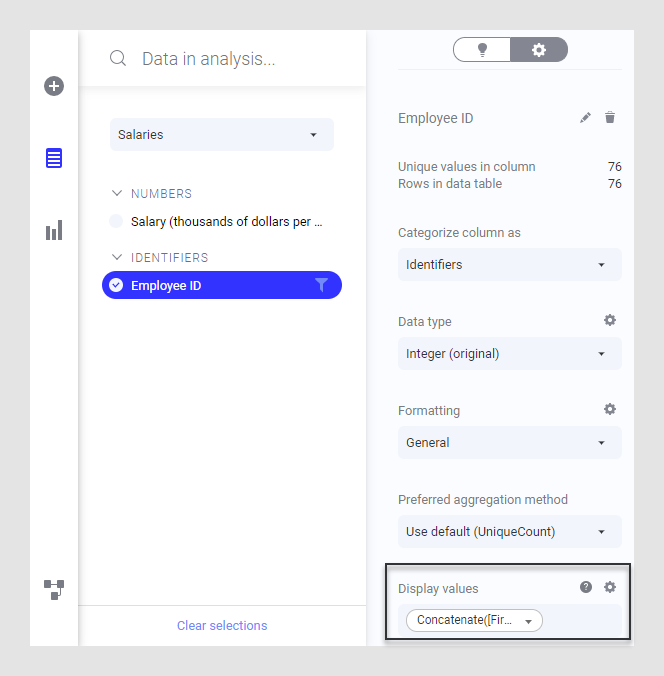Rename Employee ID with the pencil icon
The height and width of the screenshot is (676, 664).
(x=585, y=118)
